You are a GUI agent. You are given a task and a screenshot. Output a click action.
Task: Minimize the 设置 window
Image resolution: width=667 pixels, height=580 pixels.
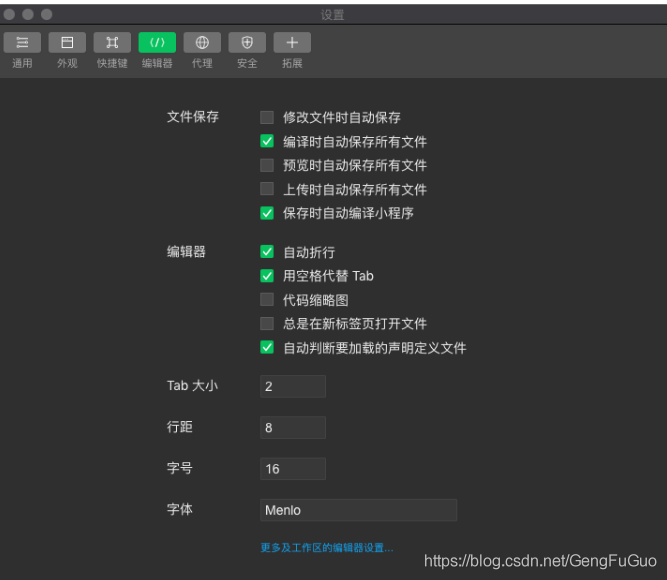[x=28, y=14]
